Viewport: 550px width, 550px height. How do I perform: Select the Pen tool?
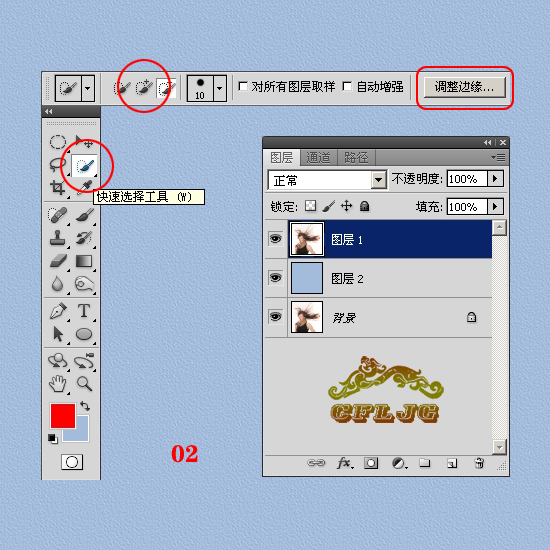click(58, 310)
